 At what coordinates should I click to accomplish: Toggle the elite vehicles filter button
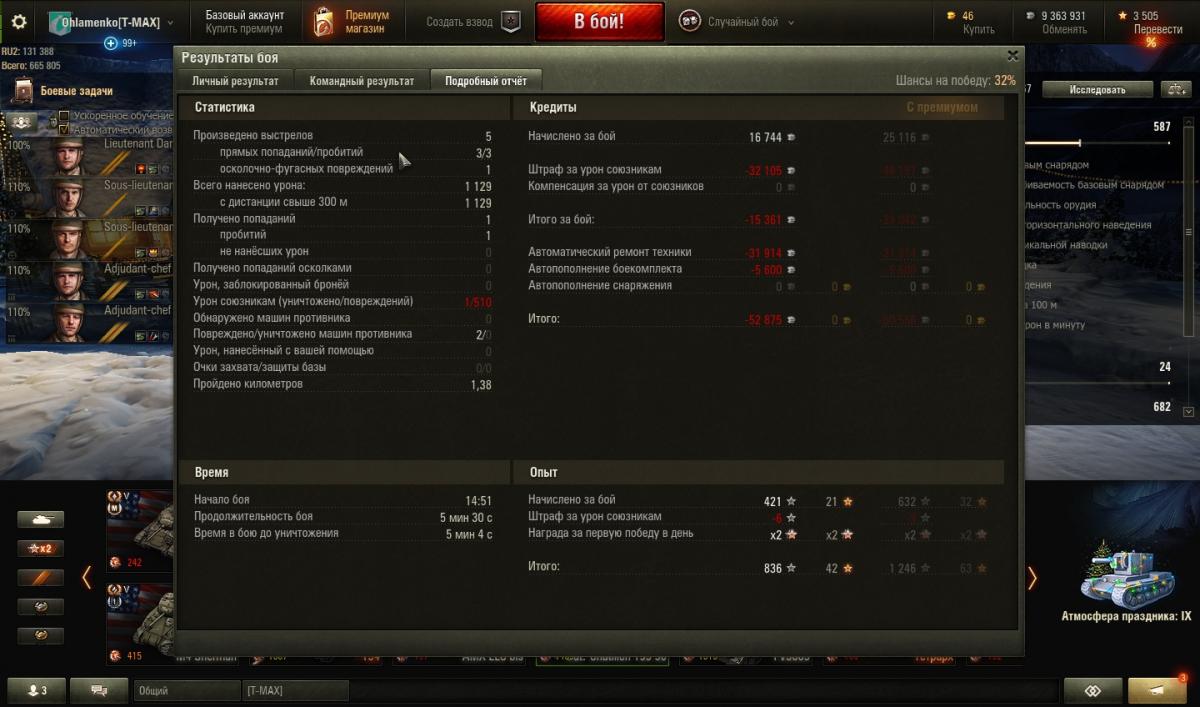(x=41, y=578)
